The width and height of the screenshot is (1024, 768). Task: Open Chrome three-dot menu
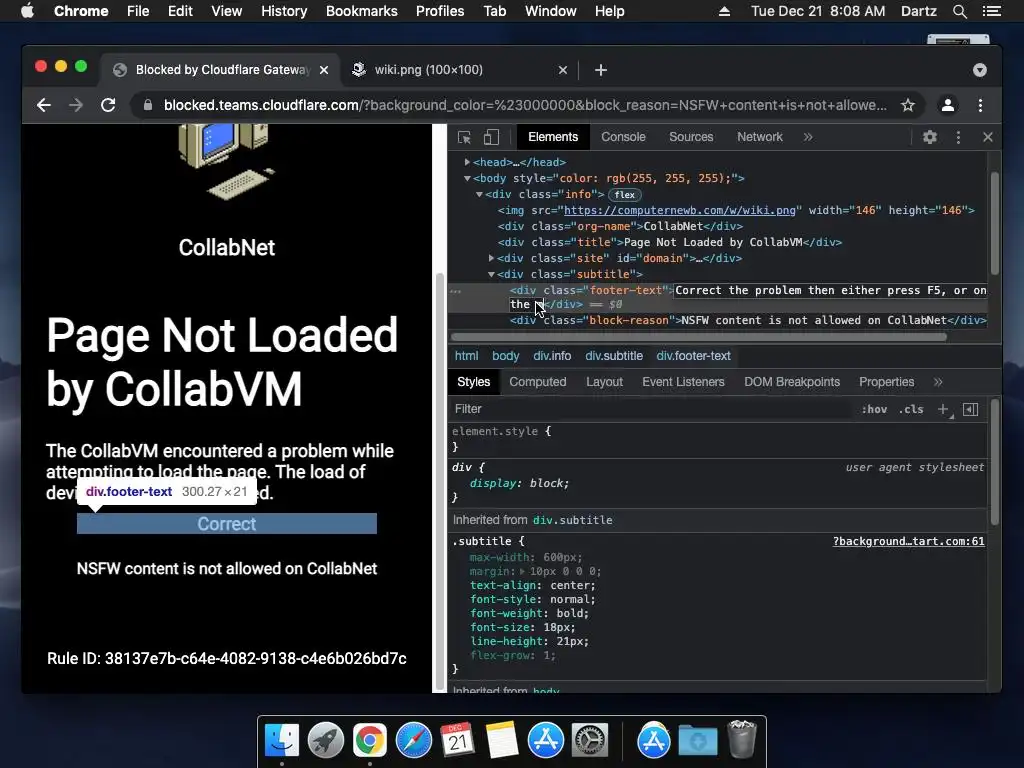pos(980,105)
